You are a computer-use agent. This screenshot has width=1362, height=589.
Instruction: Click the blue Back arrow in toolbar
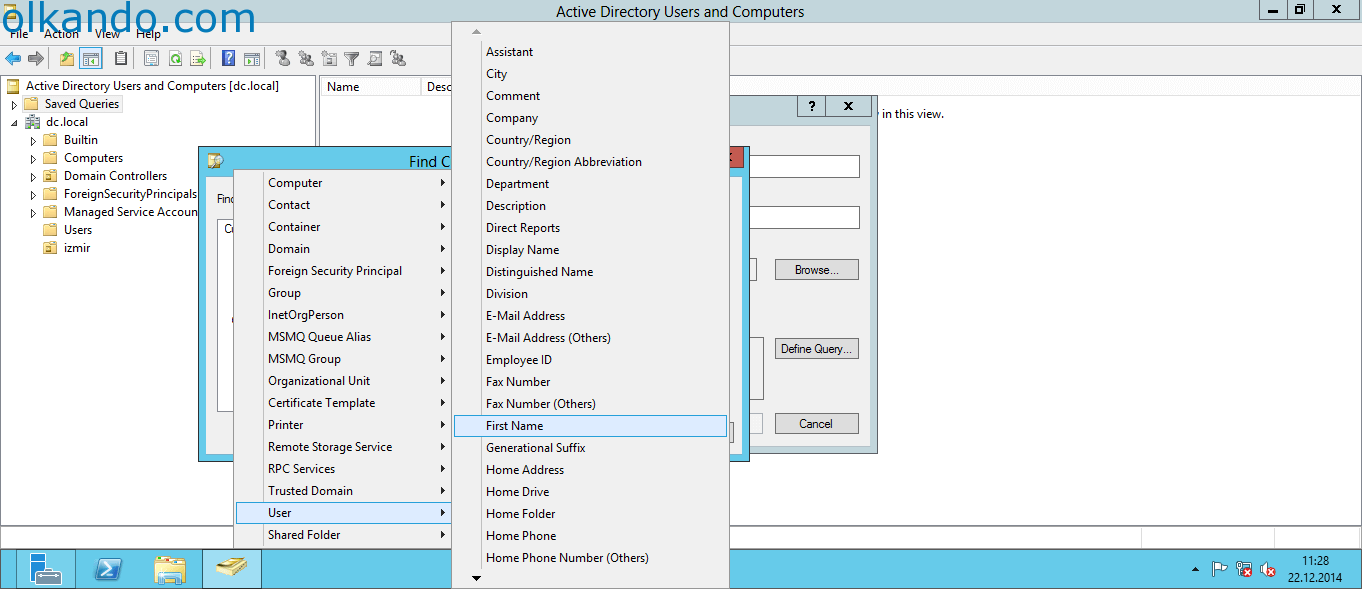point(13,59)
